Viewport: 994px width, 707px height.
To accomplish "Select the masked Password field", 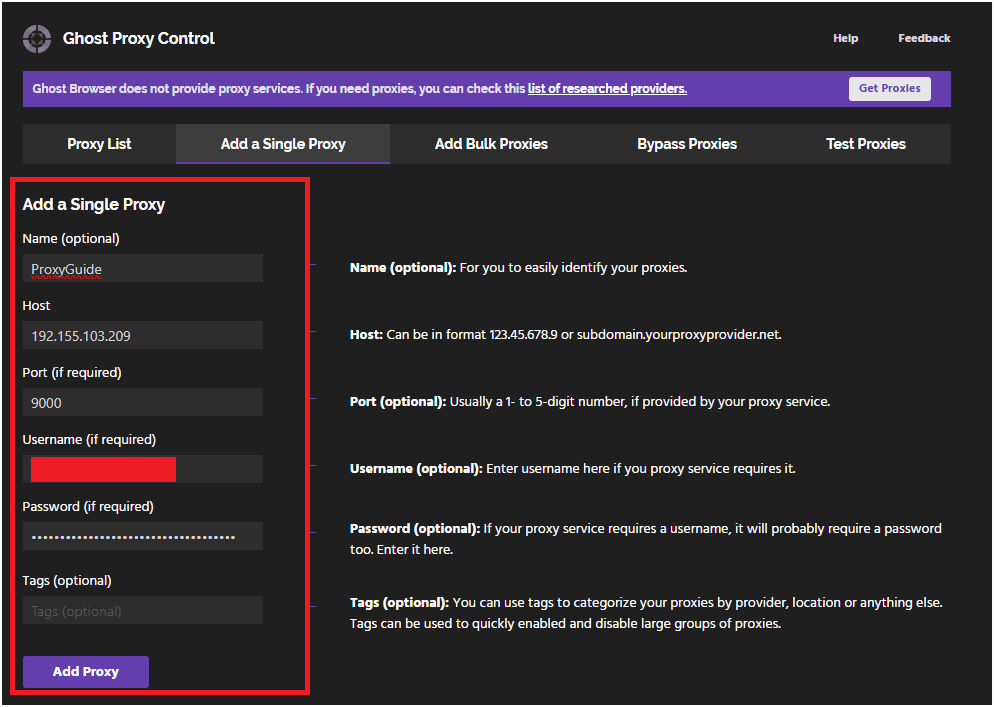I will [x=142, y=536].
